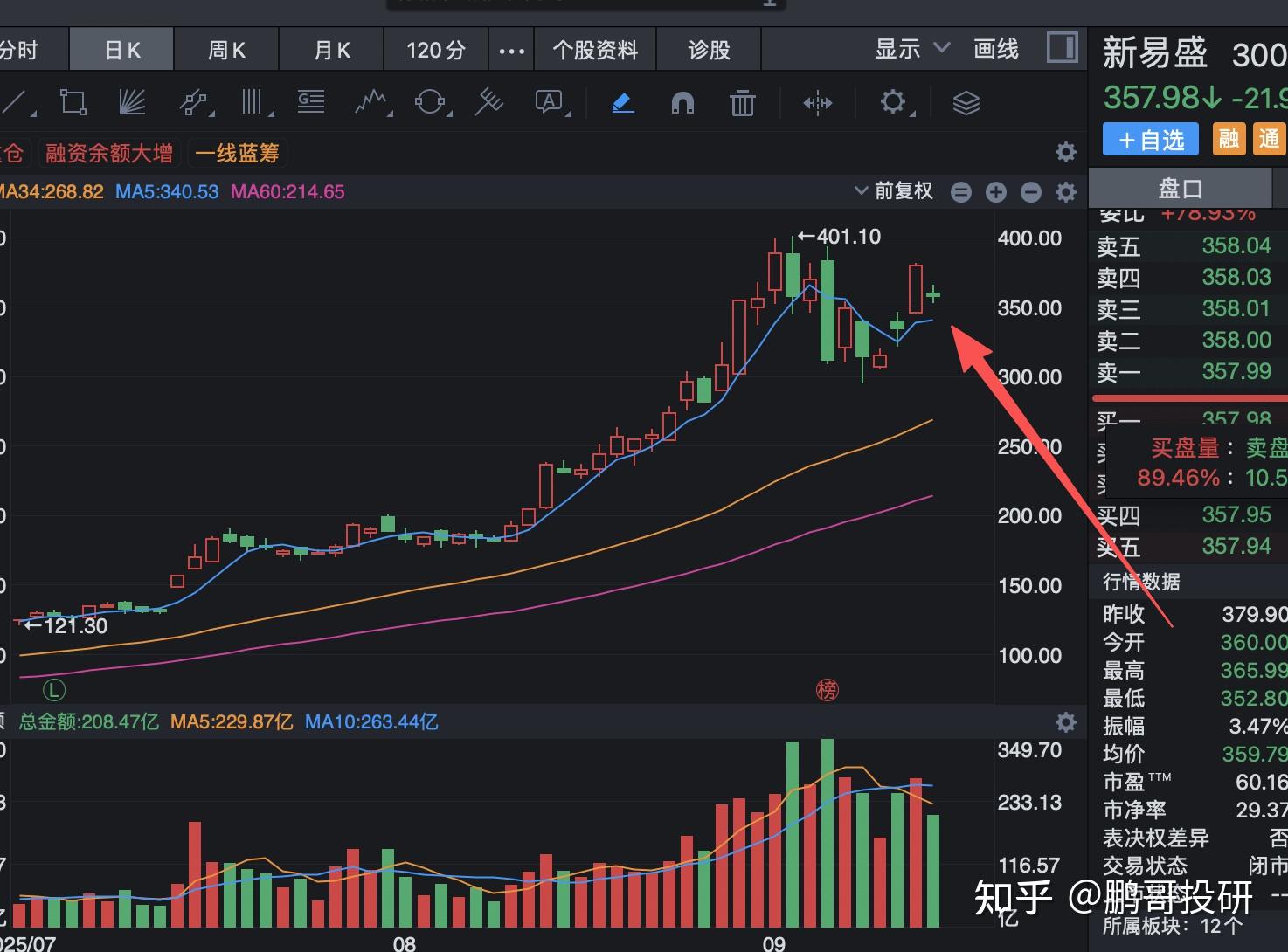This screenshot has height=952, width=1288.
Task: Open the more periods menu with ellipsis
Action: pyautogui.click(x=510, y=49)
